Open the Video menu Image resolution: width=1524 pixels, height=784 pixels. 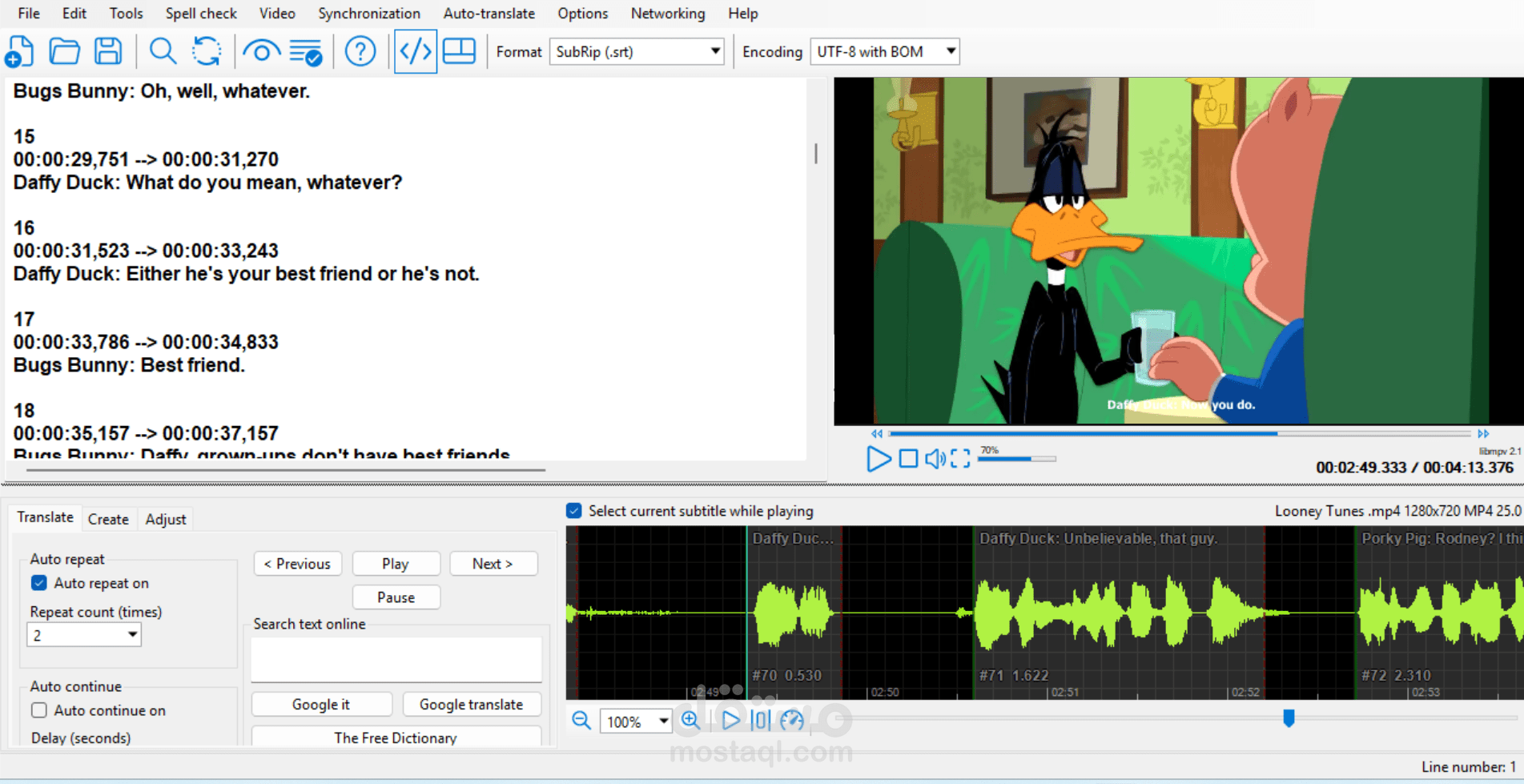(x=277, y=14)
